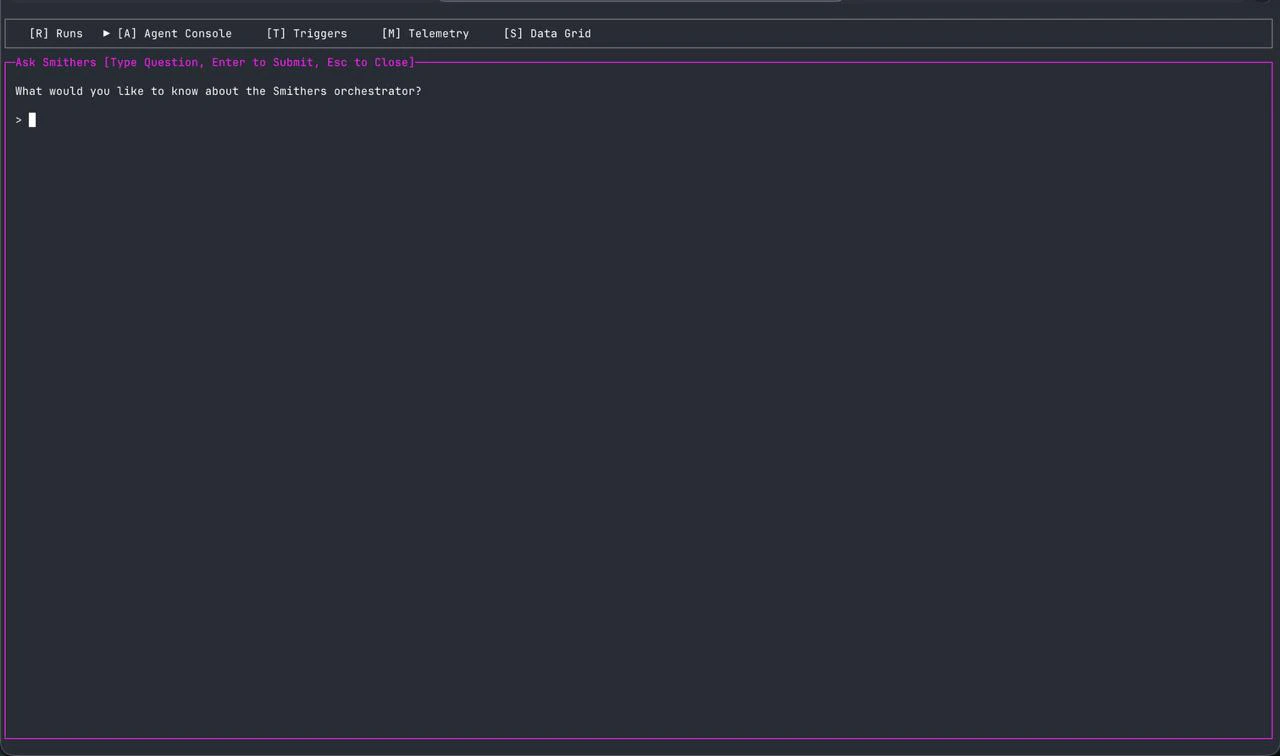1280x756 pixels.
Task: Click the Smithers orchestrator question text
Action: point(218,91)
